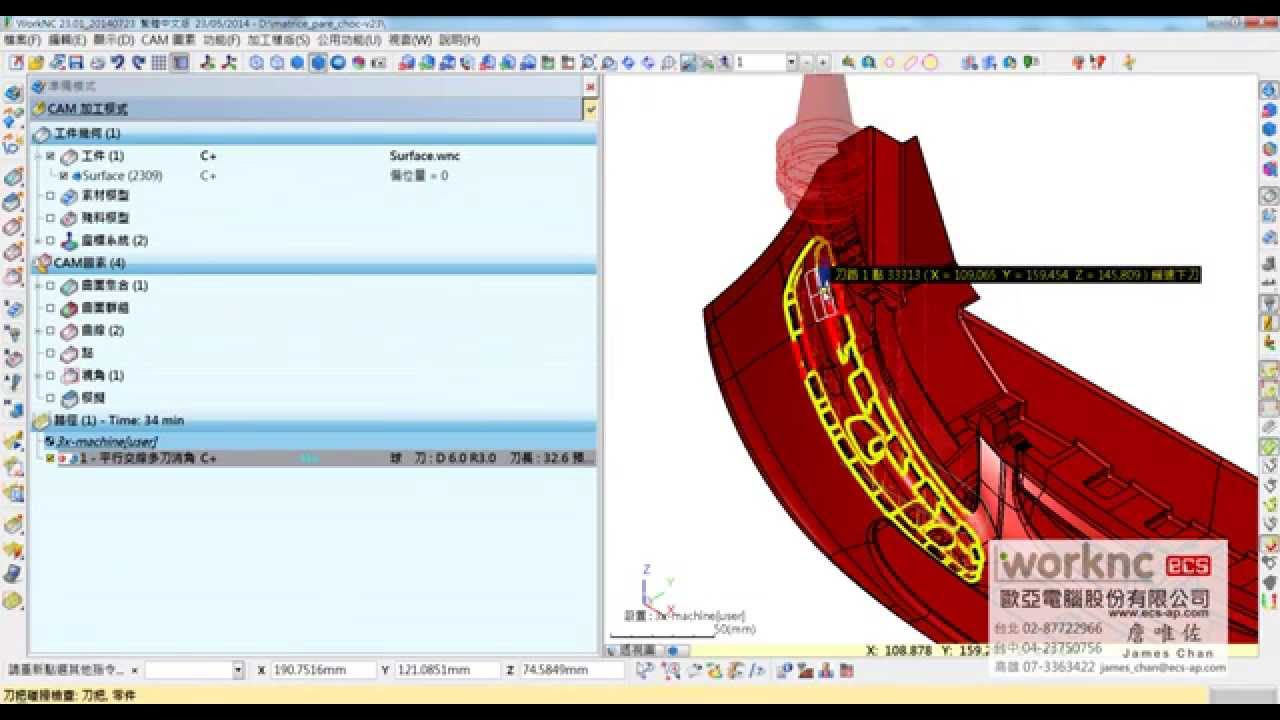The image size is (1280, 720).
Task: Click the multicolor pie sphere toolbar icon
Action: coord(358,62)
